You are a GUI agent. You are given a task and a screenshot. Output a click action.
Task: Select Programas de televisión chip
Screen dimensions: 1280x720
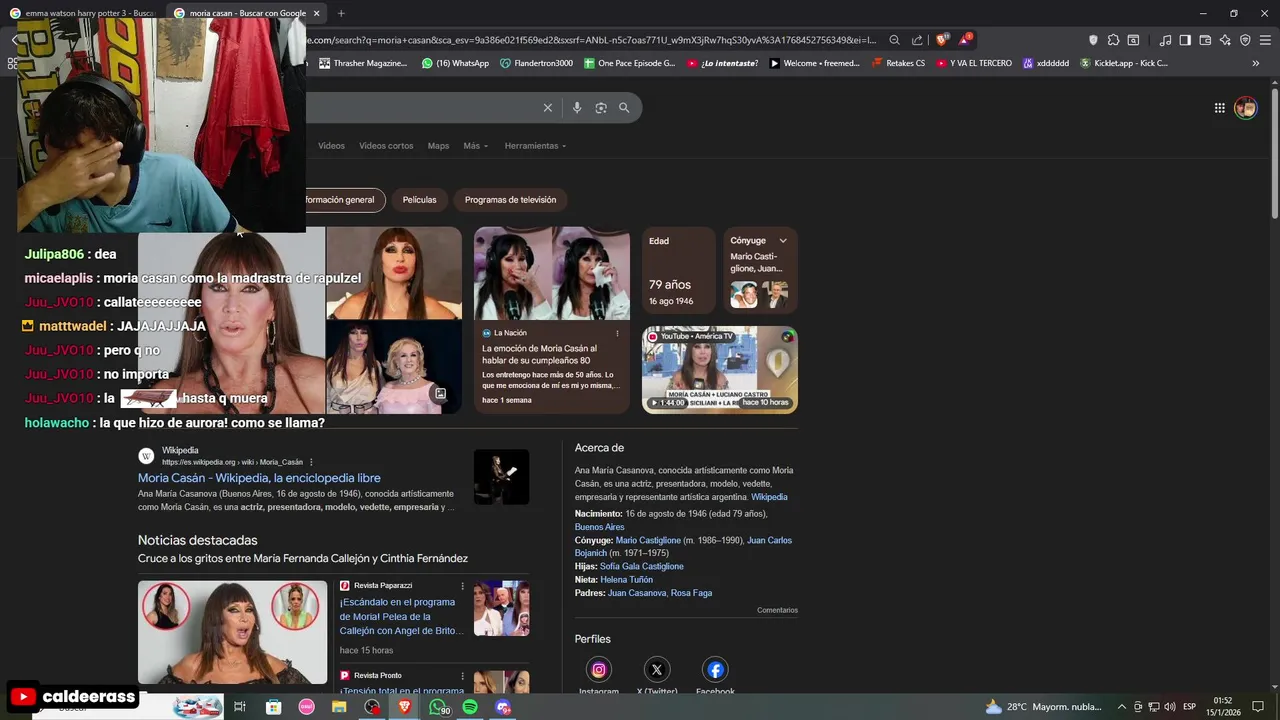(510, 200)
